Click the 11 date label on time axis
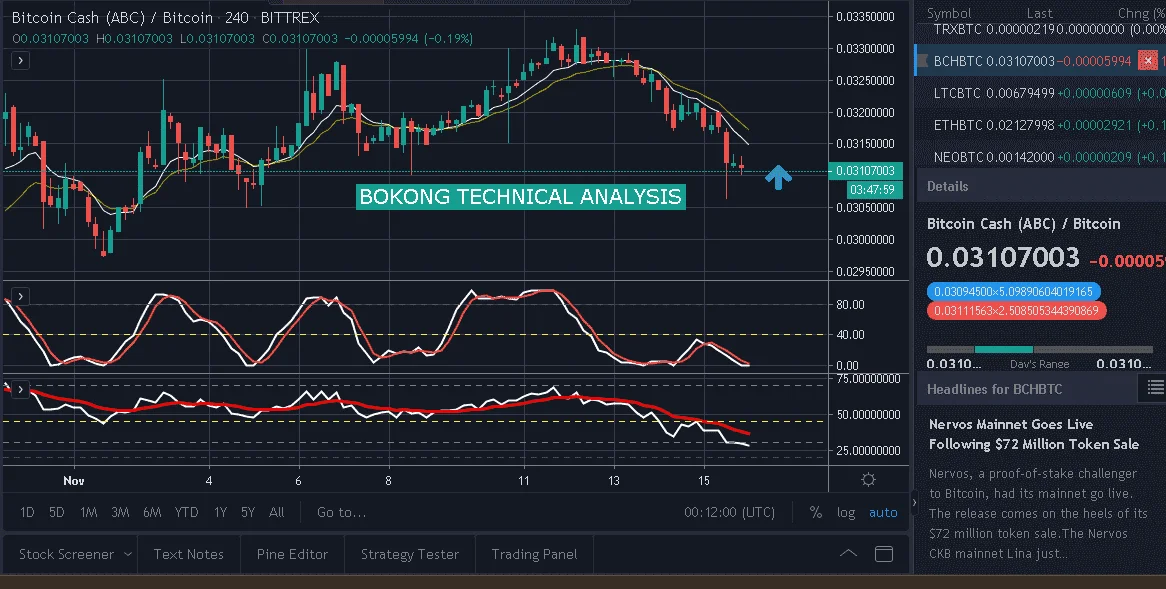 point(524,480)
